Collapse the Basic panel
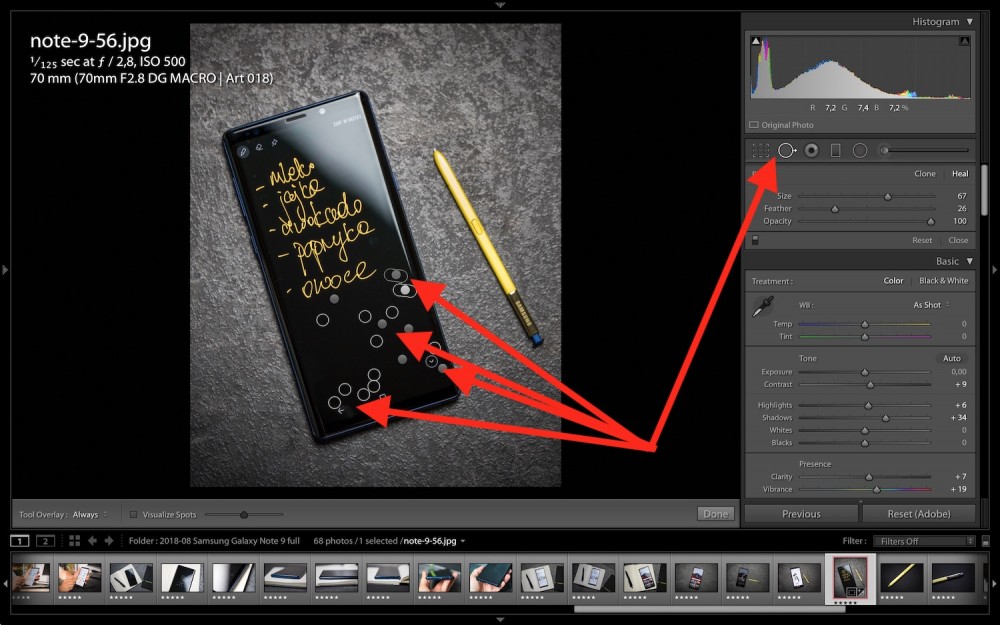 tap(969, 261)
